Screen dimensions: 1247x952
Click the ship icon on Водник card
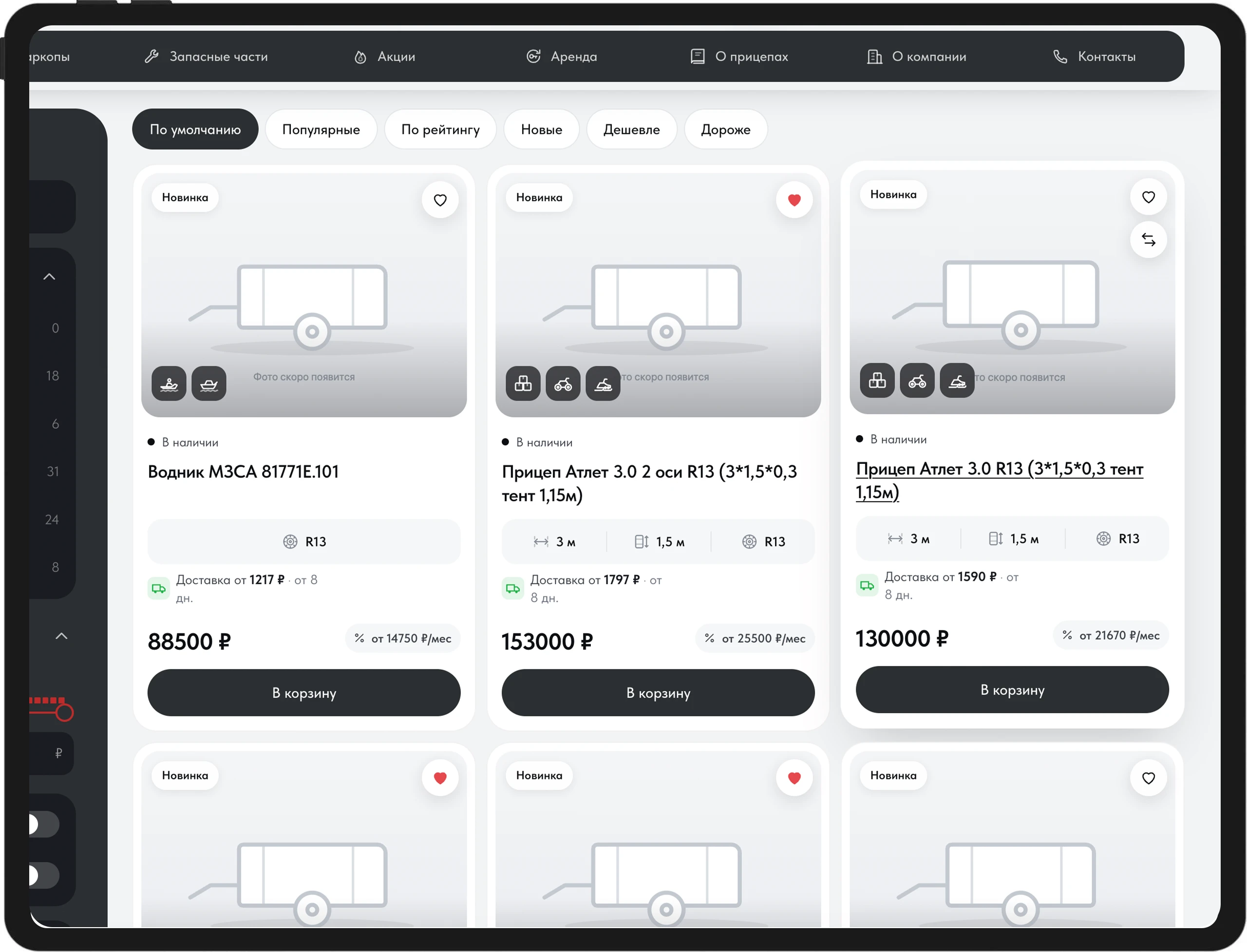(x=209, y=383)
